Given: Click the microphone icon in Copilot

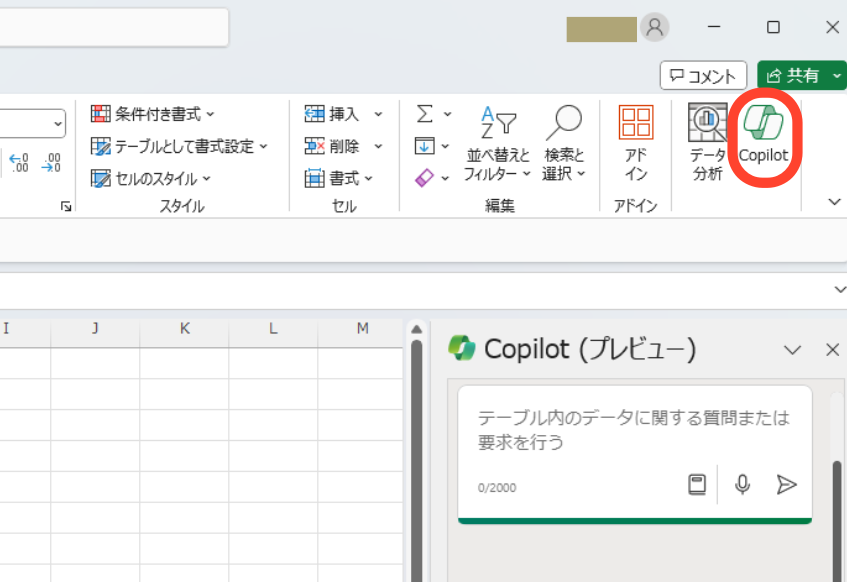Looking at the screenshot, I should 742,484.
